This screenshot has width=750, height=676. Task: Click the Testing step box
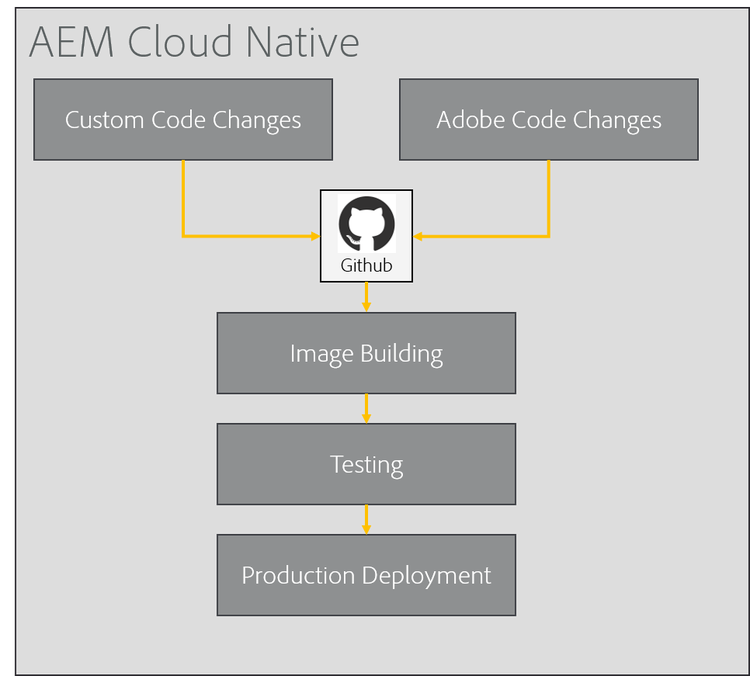pos(366,464)
